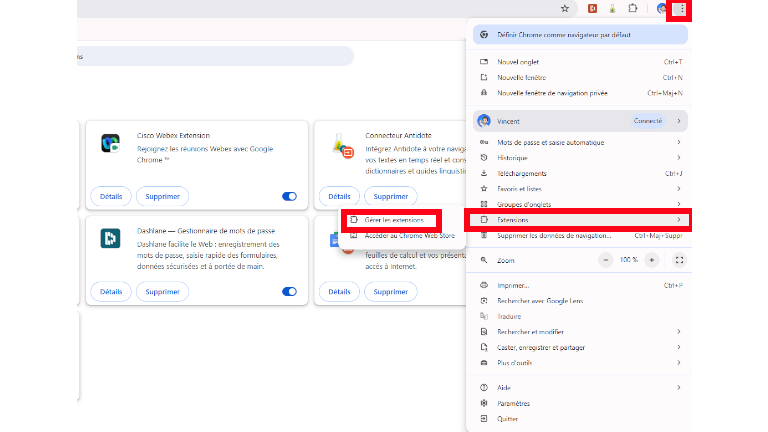Click the toolbox icon beside Plus d'outils
The width and height of the screenshot is (768, 432).
pos(484,363)
